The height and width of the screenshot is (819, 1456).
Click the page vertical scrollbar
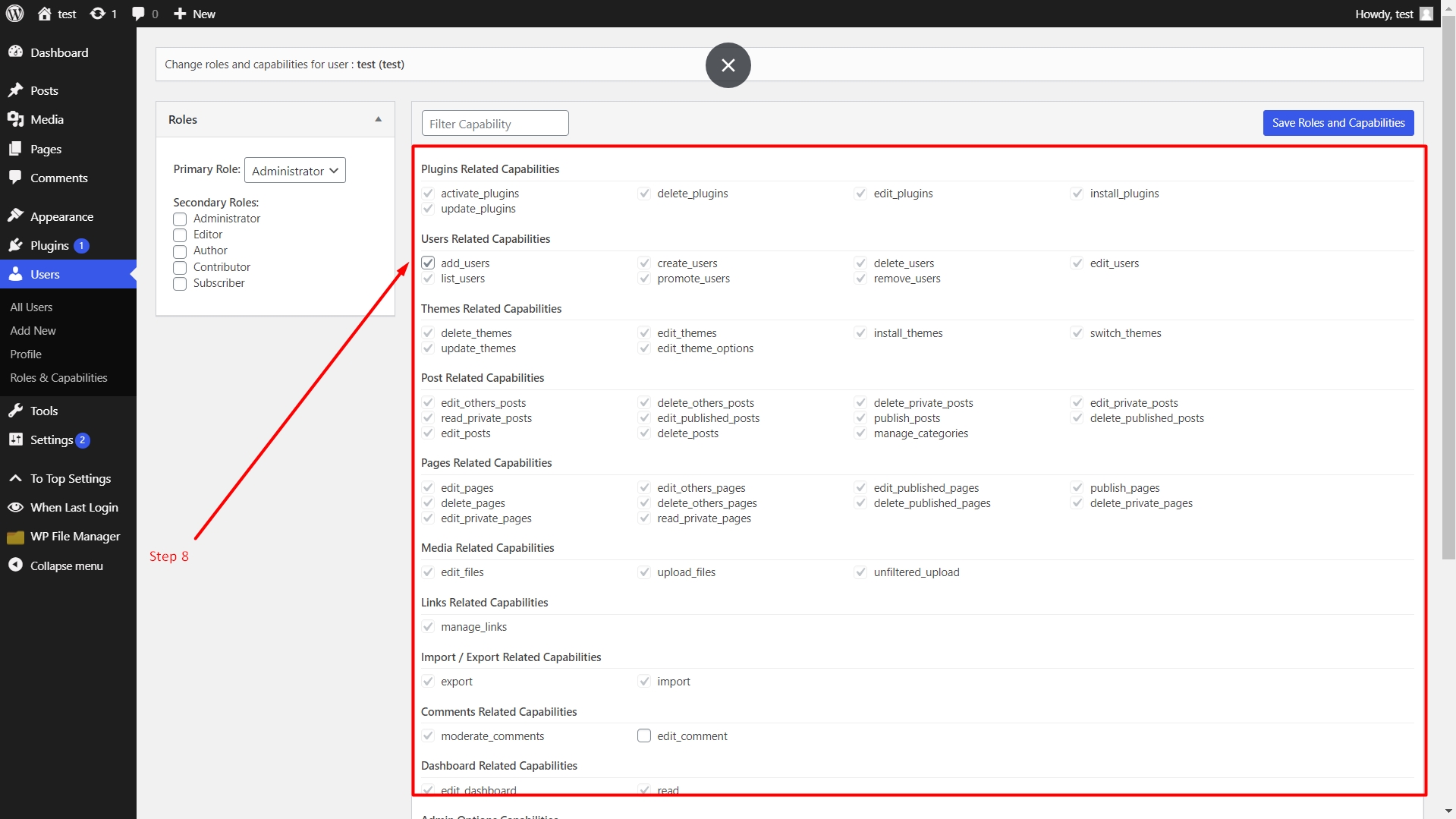click(1448, 288)
